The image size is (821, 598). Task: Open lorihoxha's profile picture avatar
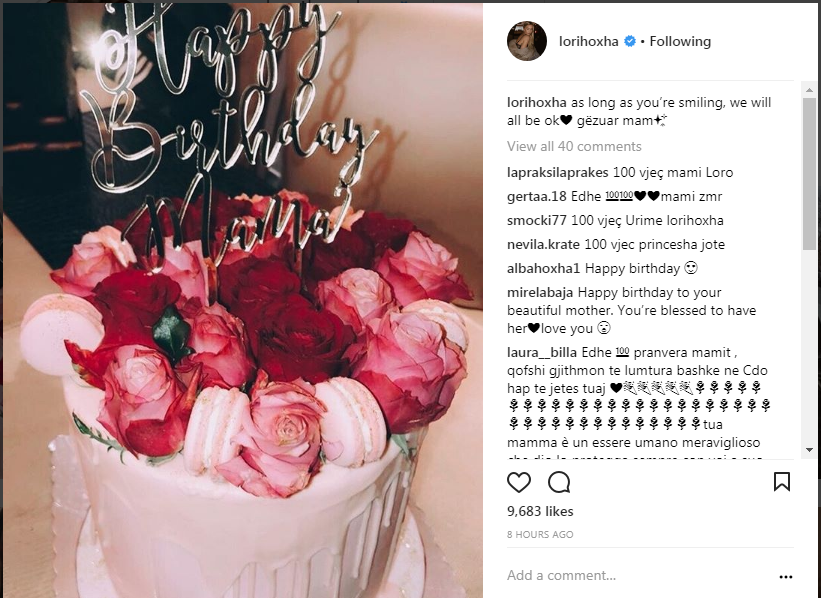pyautogui.click(x=527, y=41)
